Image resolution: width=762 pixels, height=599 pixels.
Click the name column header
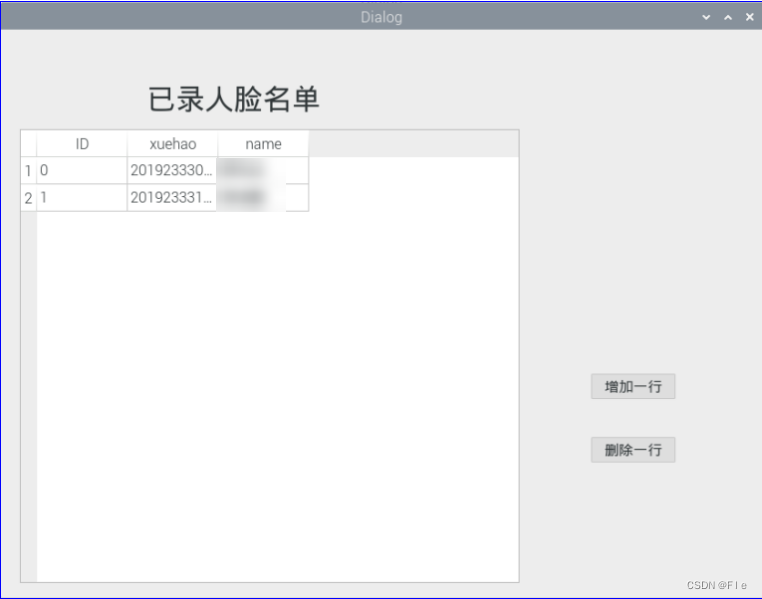tap(263, 144)
